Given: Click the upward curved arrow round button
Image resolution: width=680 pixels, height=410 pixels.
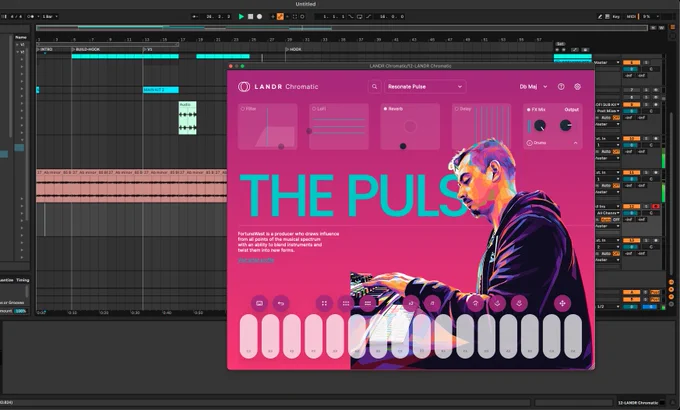Looking at the screenshot, I should tap(476, 303).
